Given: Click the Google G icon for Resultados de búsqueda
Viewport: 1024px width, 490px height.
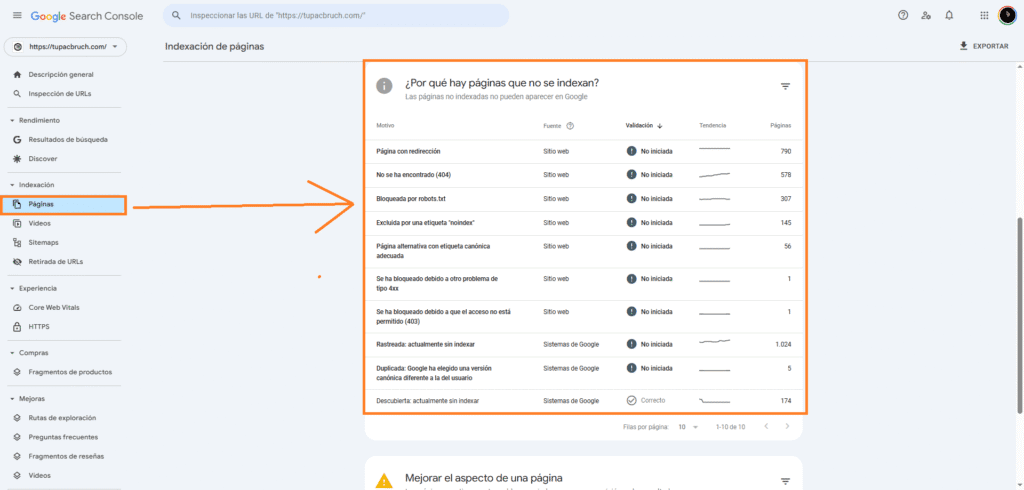Looking at the screenshot, I should tap(17, 139).
